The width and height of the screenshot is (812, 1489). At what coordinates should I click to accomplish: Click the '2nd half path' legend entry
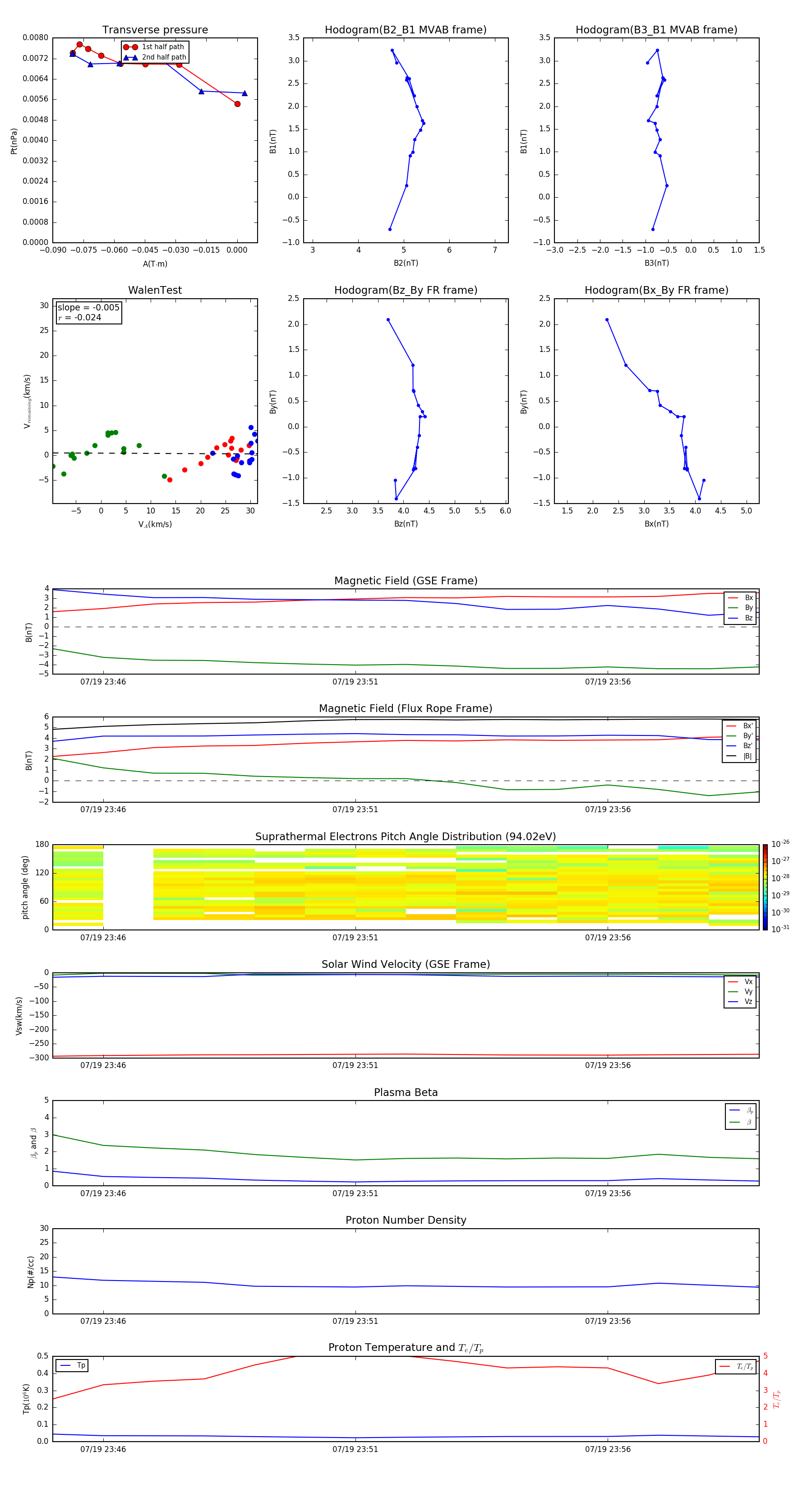click(155, 57)
